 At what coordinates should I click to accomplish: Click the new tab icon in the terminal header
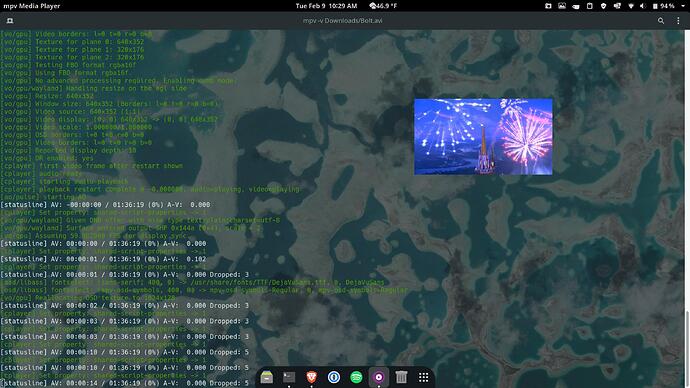point(10,21)
